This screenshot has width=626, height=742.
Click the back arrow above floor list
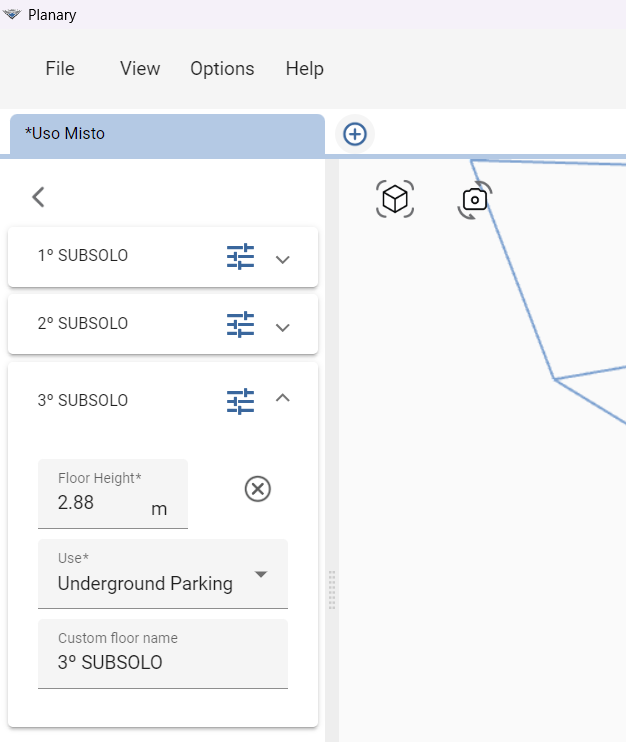click(38, 197)
